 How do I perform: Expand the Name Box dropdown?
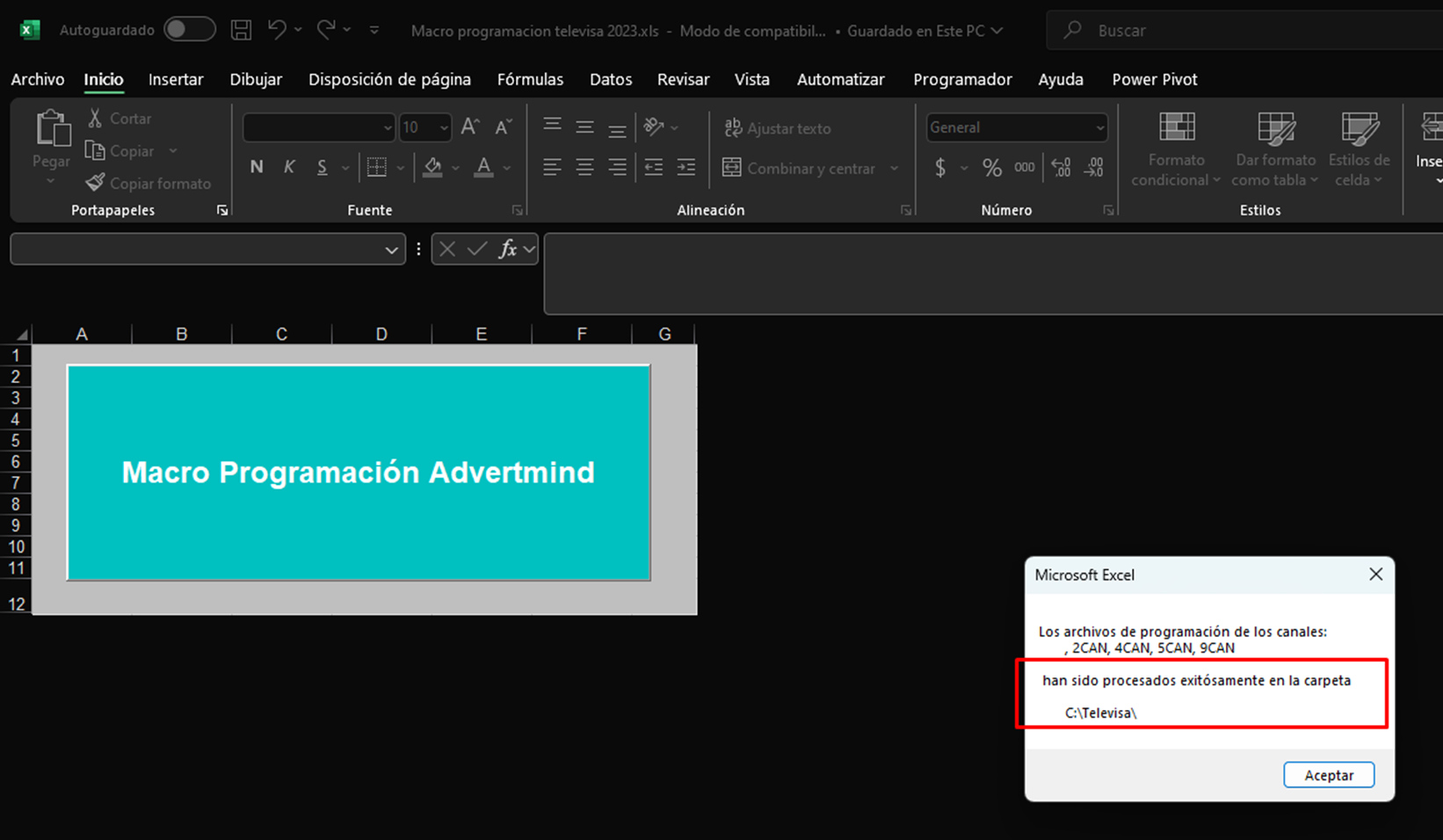pos(391,250)
